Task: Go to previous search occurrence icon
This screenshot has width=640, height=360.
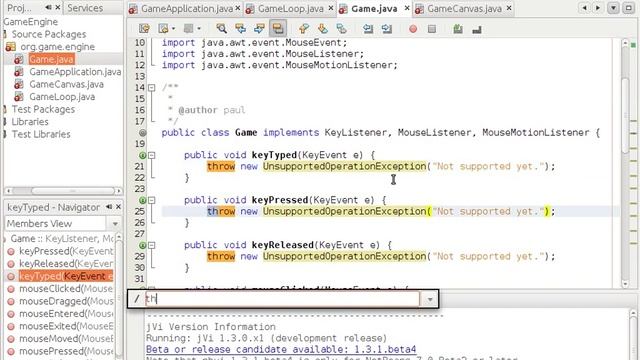Action: (240, 29)
